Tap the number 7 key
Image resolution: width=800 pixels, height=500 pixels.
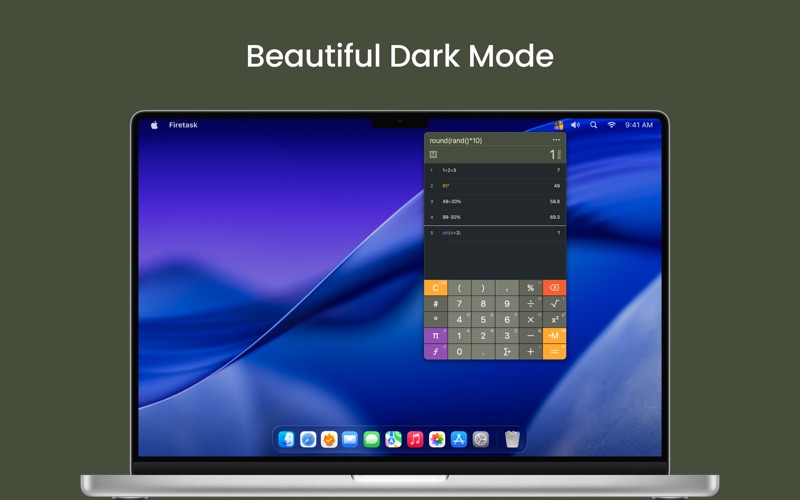[x=459, y=304]
